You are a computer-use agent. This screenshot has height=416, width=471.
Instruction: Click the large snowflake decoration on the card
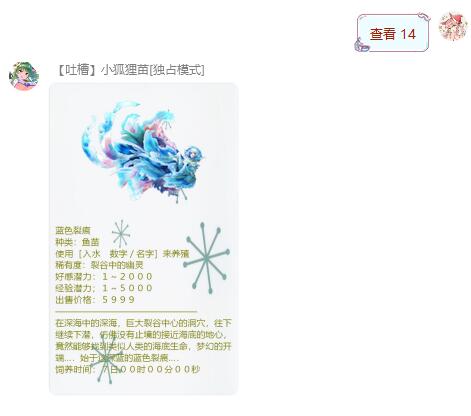[206, 258]
